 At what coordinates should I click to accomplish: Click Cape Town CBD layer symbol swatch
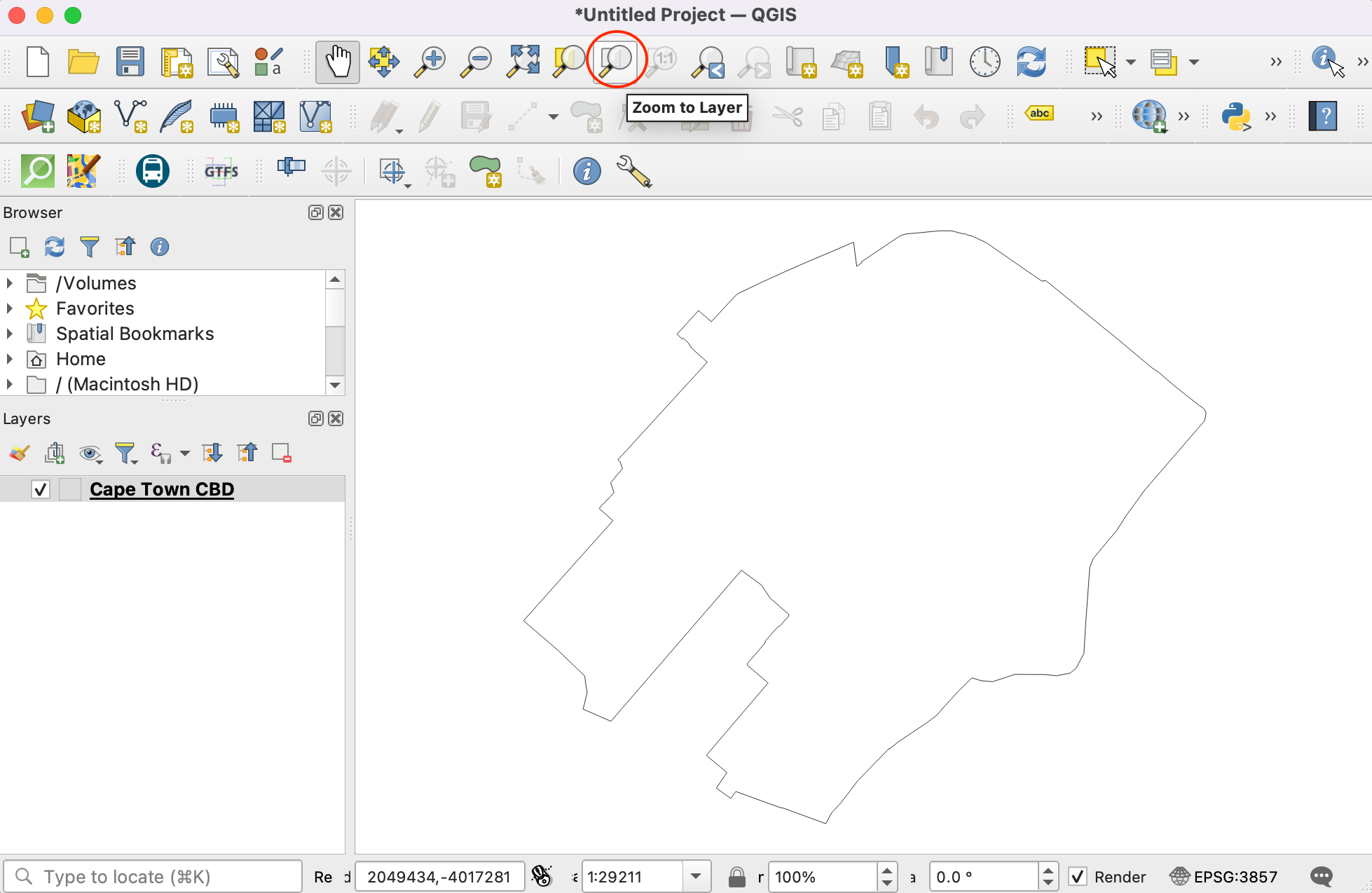(x=70, y=489)
